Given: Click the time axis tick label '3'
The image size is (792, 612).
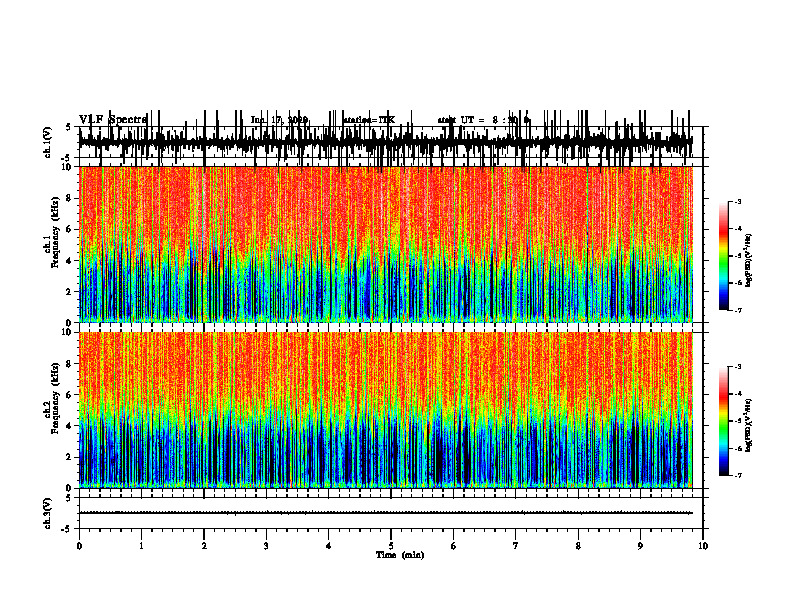Looking at the screenshot, I should pos(266,546).
